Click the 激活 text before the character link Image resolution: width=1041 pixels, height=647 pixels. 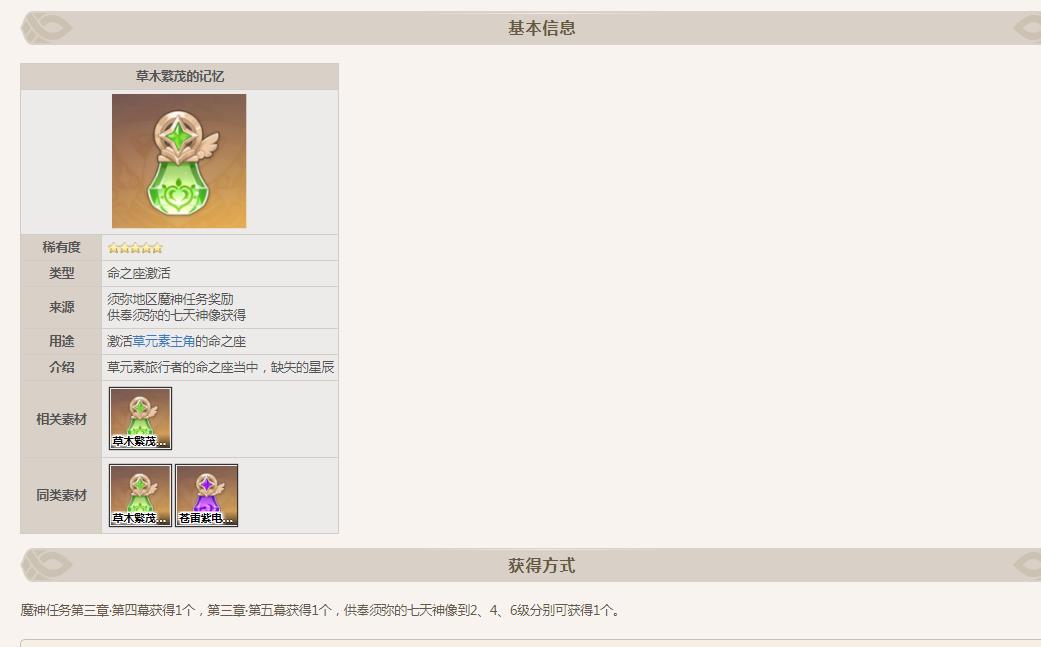120,342
